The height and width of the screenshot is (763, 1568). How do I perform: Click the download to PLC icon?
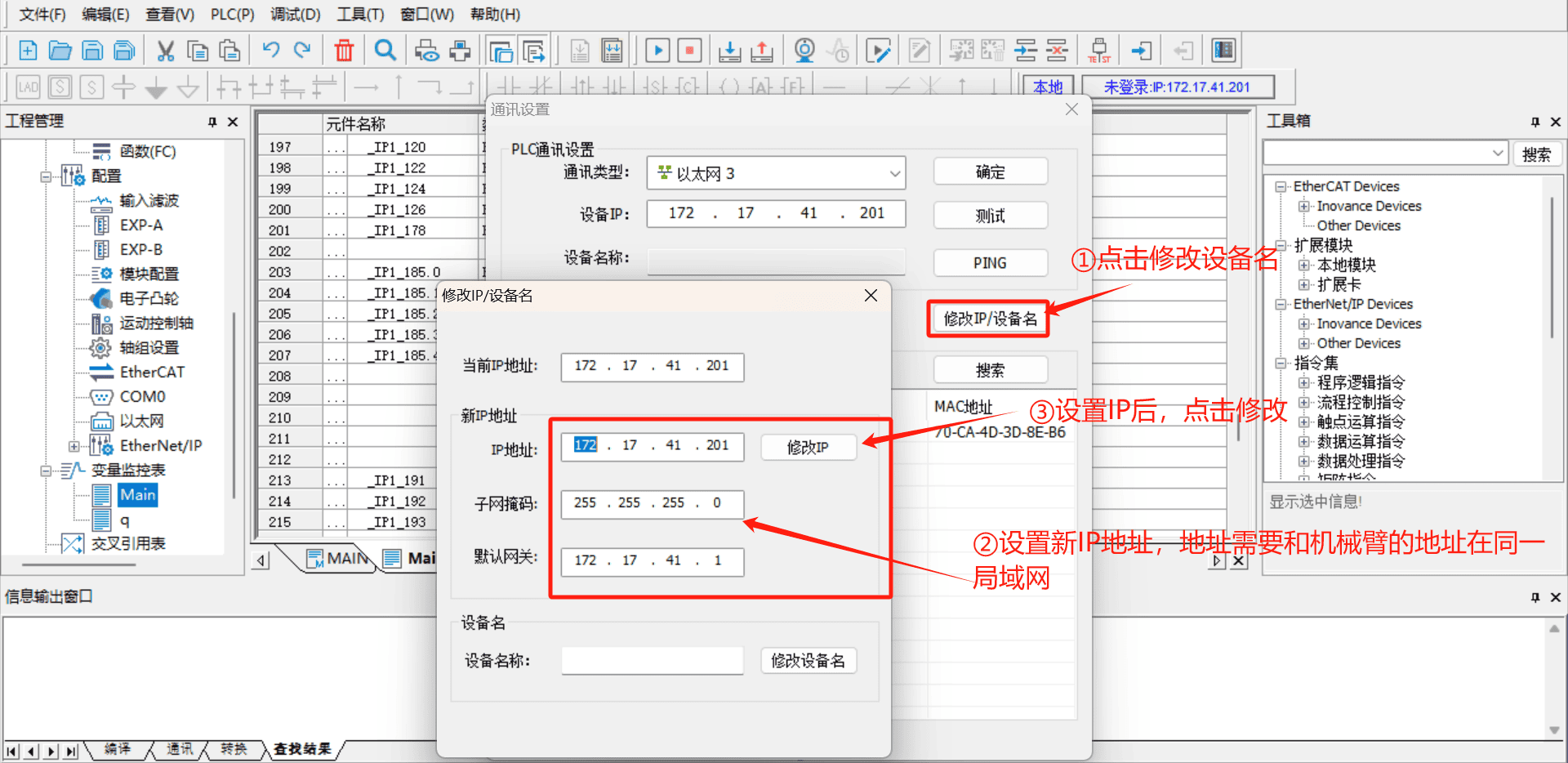[729, 51]
